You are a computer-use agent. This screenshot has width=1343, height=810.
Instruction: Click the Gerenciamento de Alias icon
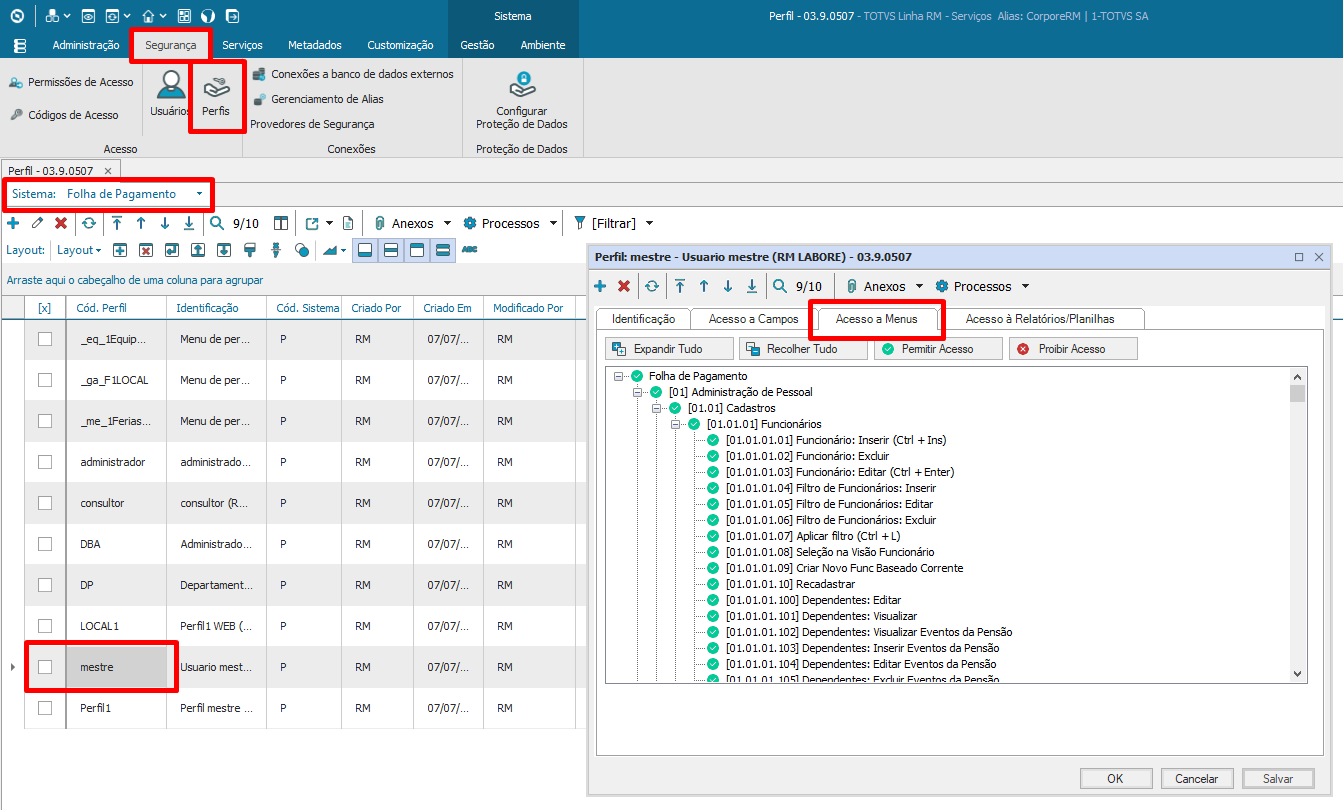(x=259, y=99)
